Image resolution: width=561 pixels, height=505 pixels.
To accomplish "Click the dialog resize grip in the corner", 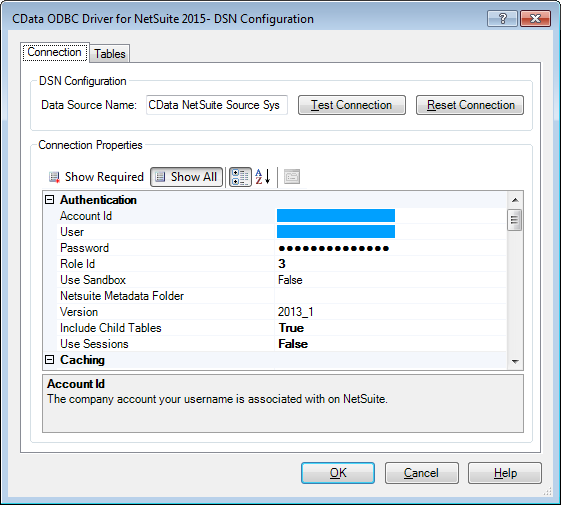I will pyautogui.click(x=548, y=492).
